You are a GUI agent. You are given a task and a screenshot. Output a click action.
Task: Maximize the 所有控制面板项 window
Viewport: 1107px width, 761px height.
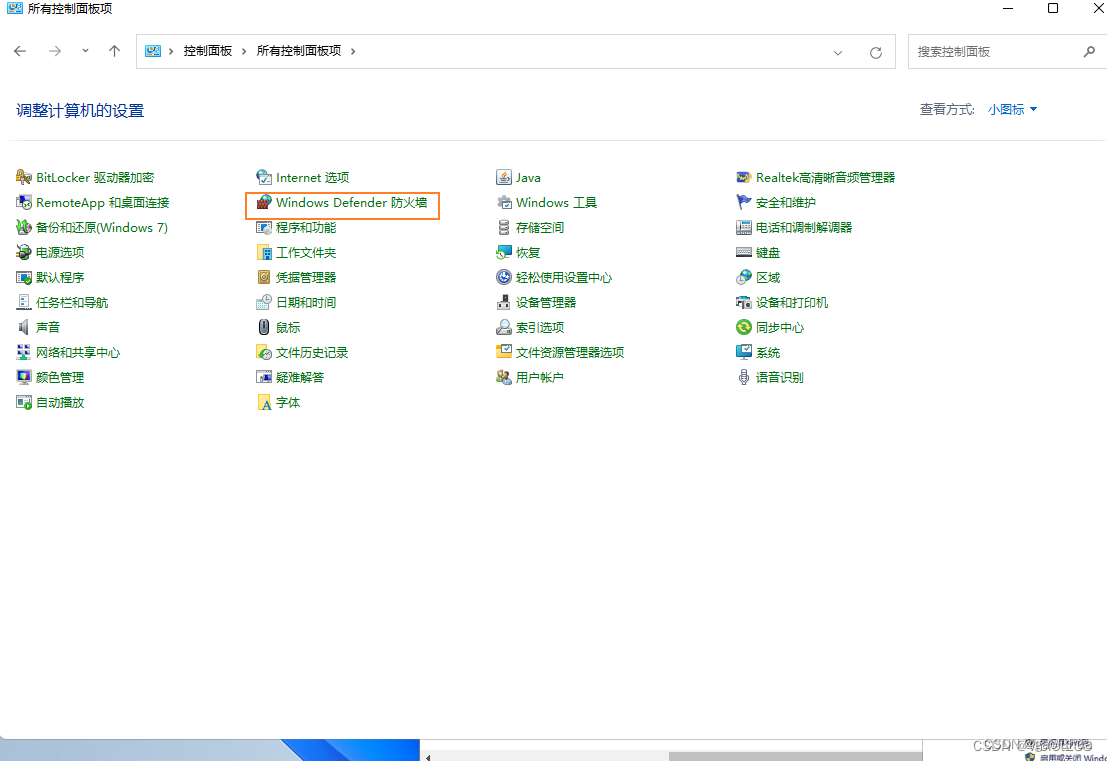tap(1053, 8)
